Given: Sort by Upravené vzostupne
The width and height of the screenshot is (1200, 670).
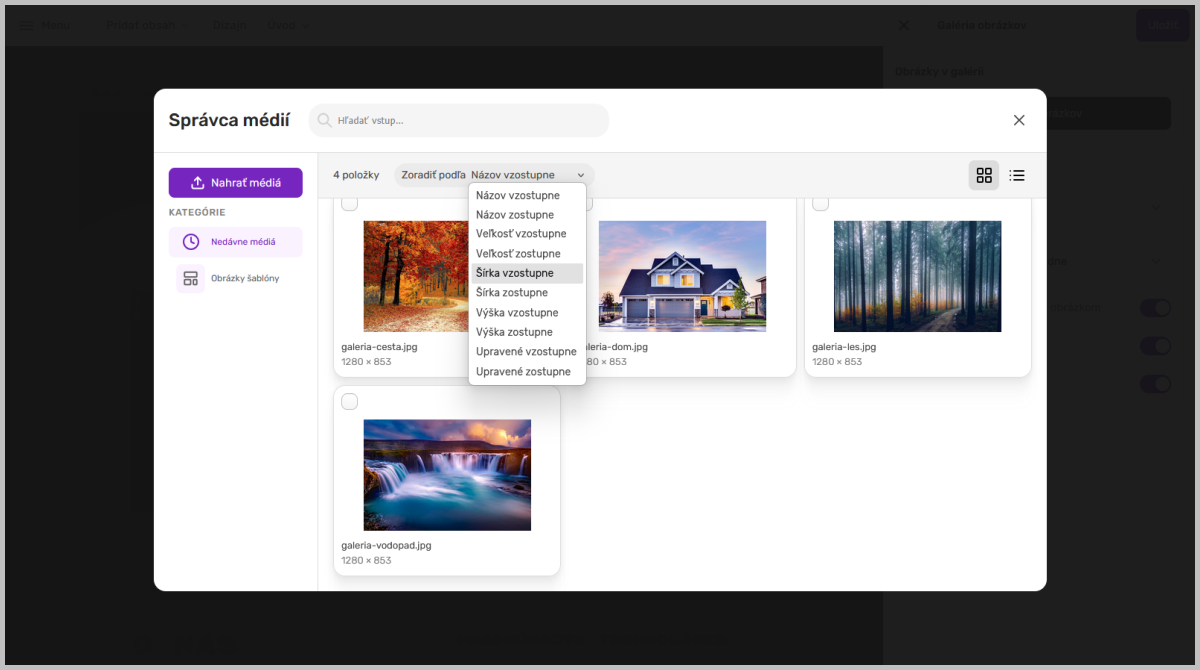Looking at the screenshot, I should [527, 352].
